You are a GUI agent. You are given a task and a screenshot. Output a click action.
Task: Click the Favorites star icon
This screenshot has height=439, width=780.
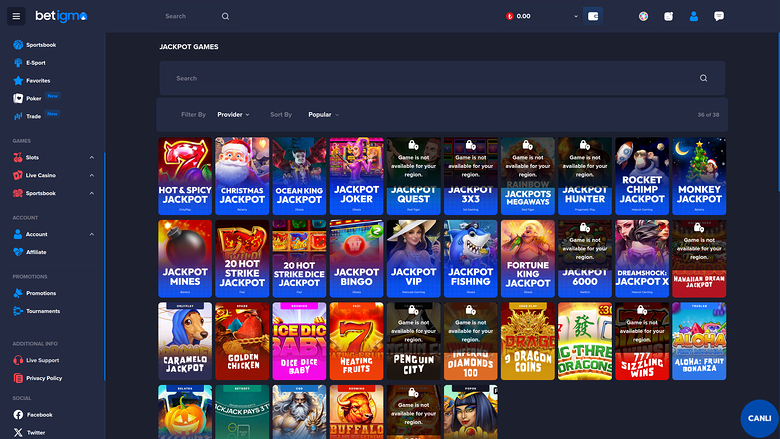(x=18, y=81)
